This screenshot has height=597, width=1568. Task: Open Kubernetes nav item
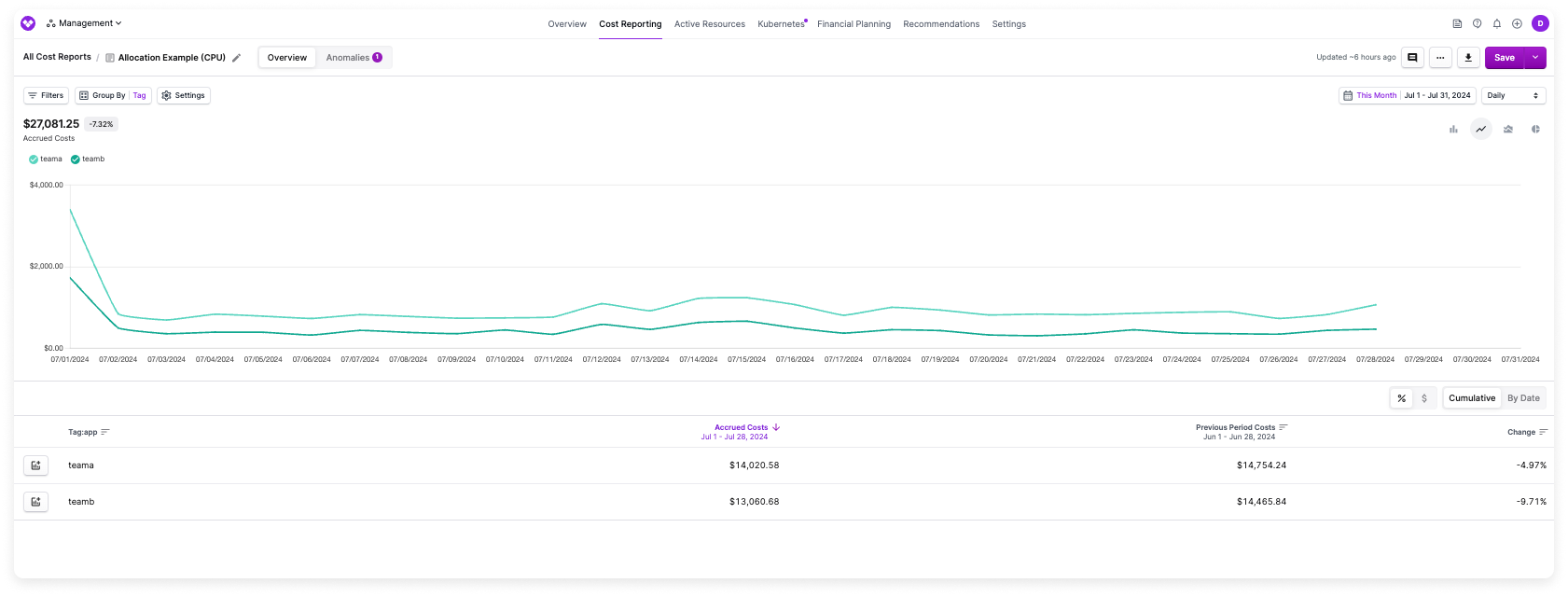(782, 24)
